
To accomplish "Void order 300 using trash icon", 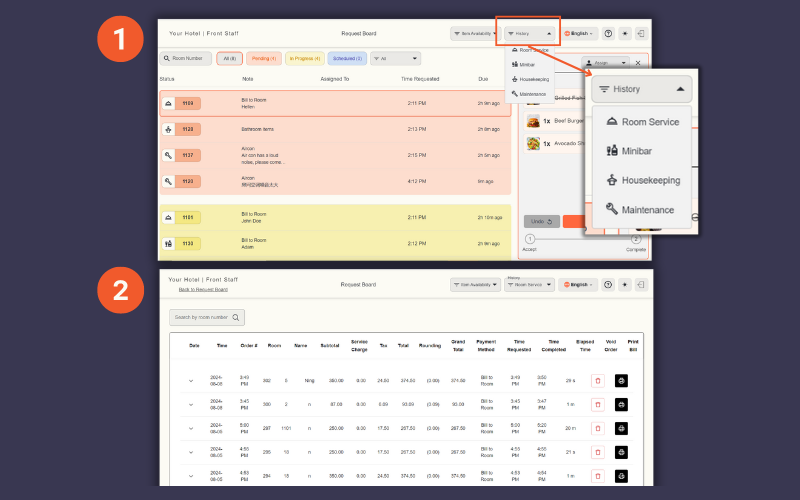I will (598, 402).
